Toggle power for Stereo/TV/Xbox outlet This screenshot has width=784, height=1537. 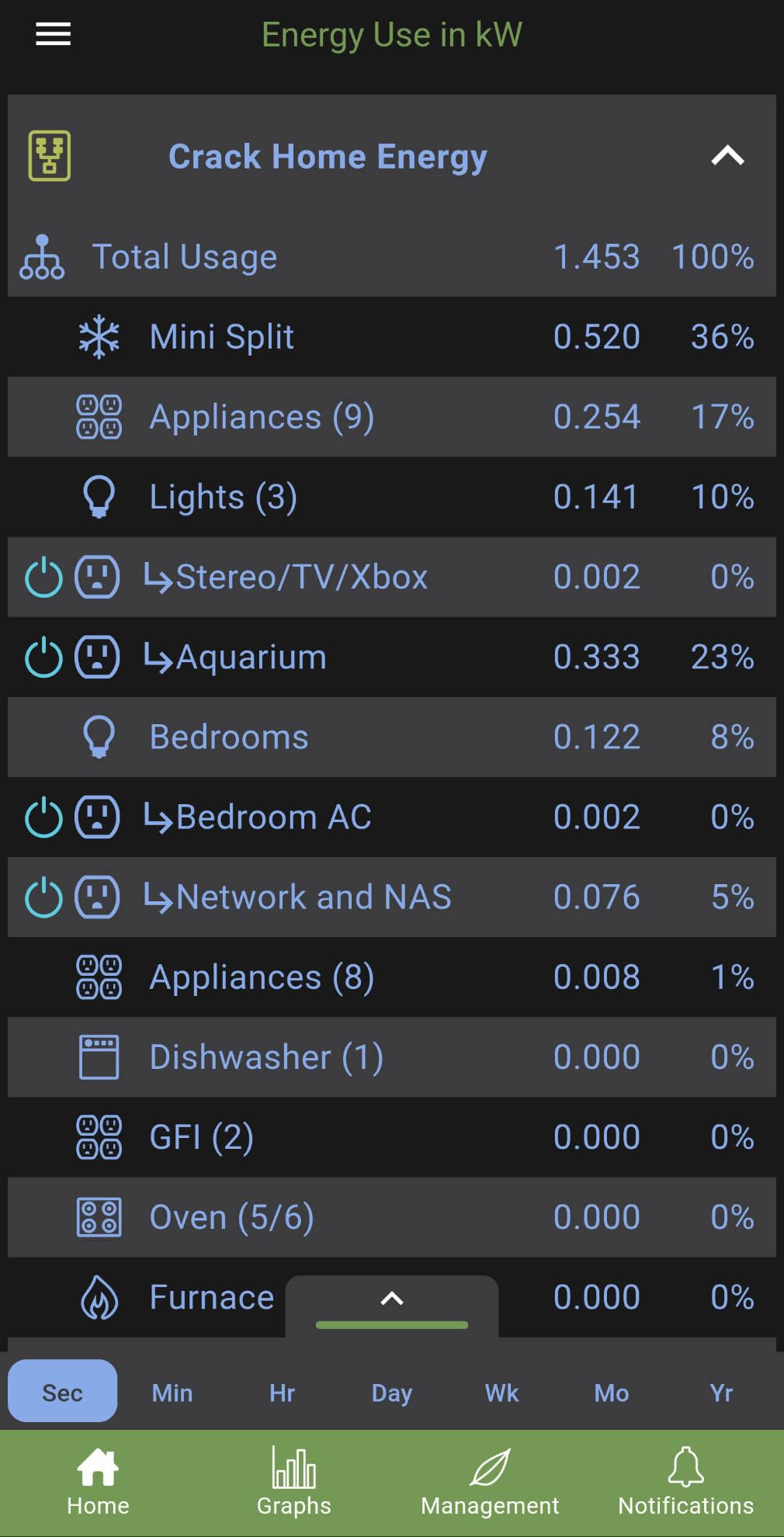click(x=43, y=577)
